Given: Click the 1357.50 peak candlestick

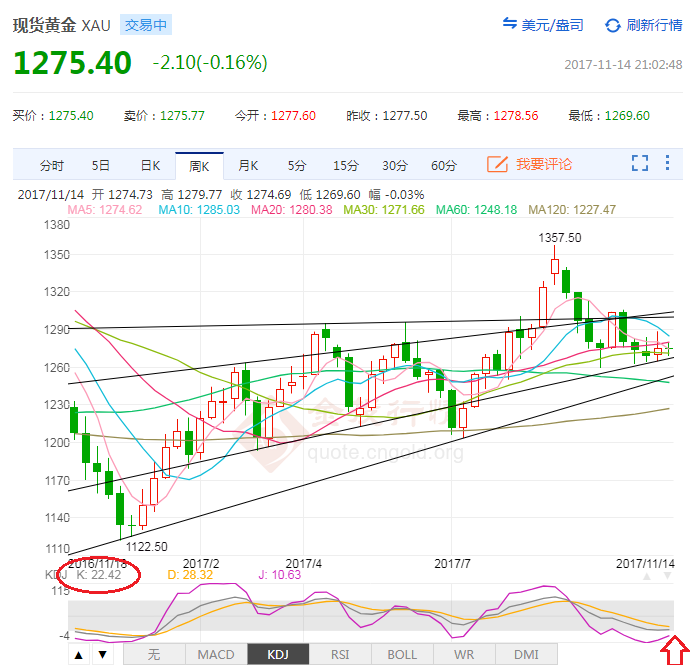Looking at the screenshot, I should pos(555,264).
